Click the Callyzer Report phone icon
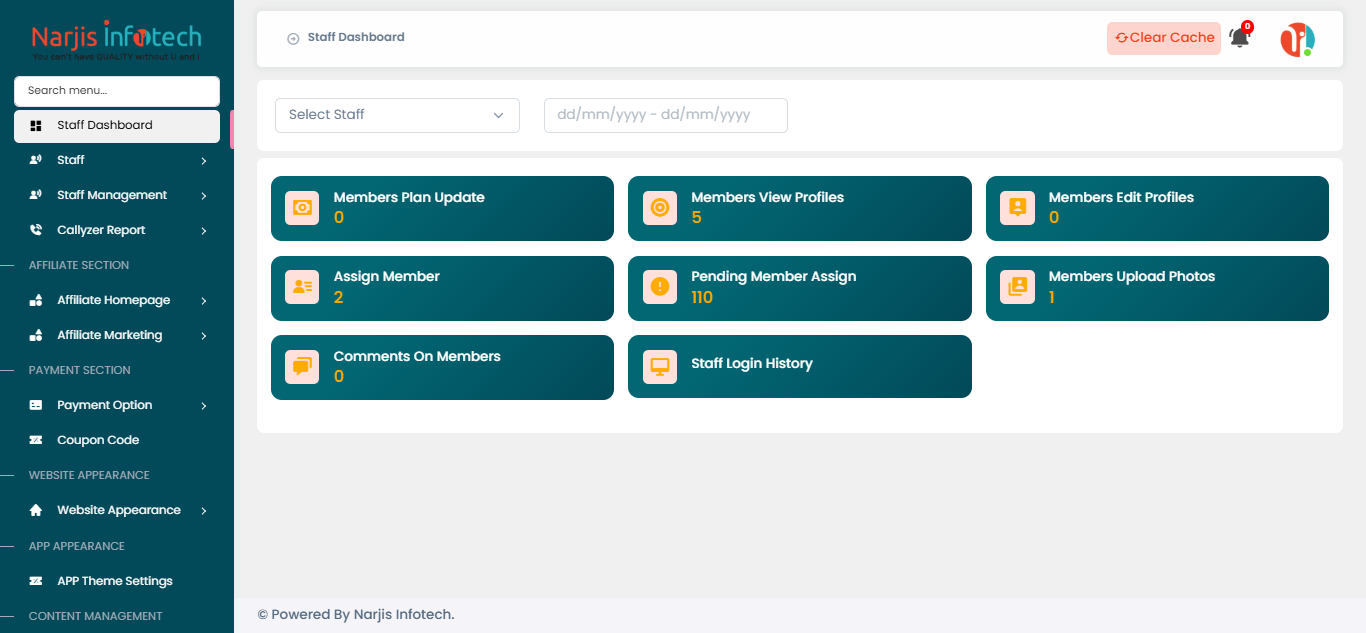Screen dimensions: 1366x633 36,230
